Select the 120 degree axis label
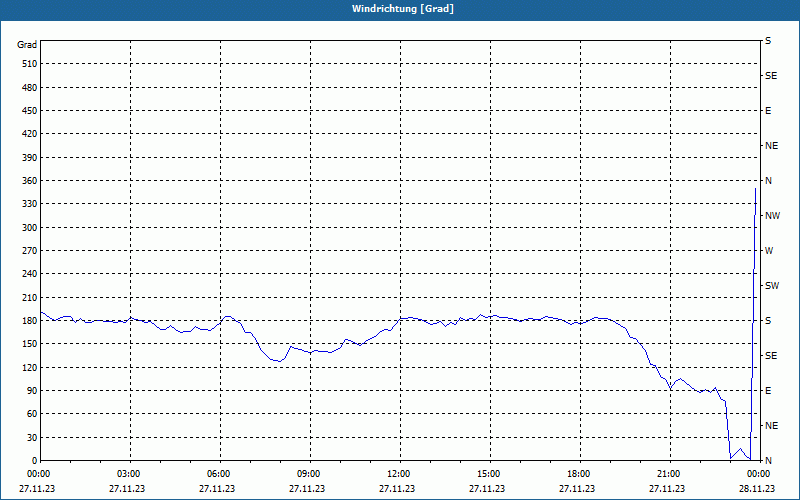This screenshot has width=800, height=500. 29,367
